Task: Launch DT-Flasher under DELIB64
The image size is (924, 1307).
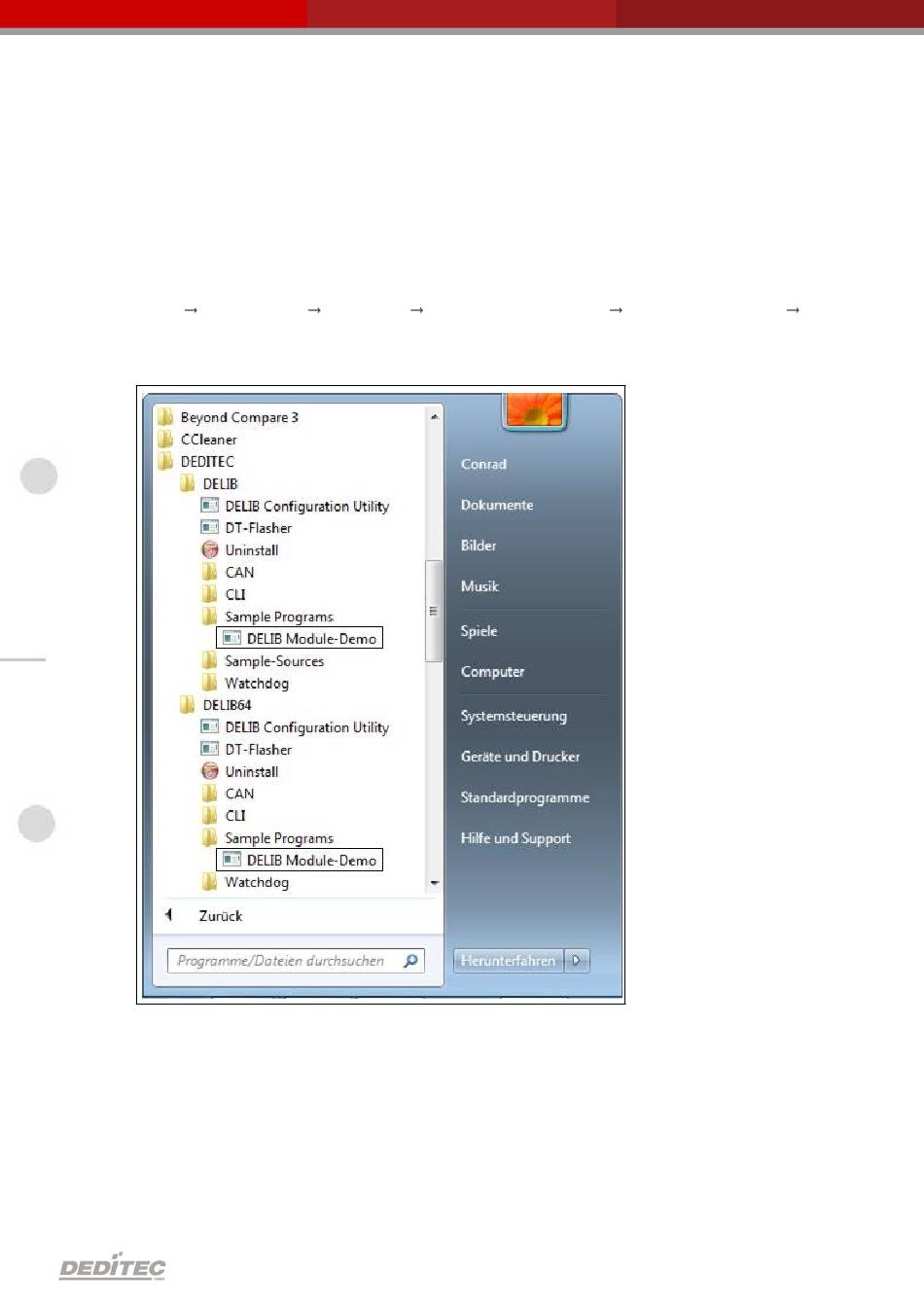Action: (x=246, y=750)
